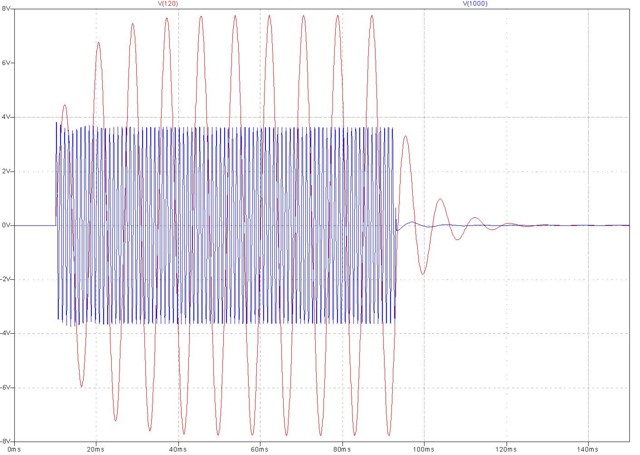Click the 100ms label on time axis
Image resolution: width=640 pixels, height=455 pixels.
[x=424, y=449]
